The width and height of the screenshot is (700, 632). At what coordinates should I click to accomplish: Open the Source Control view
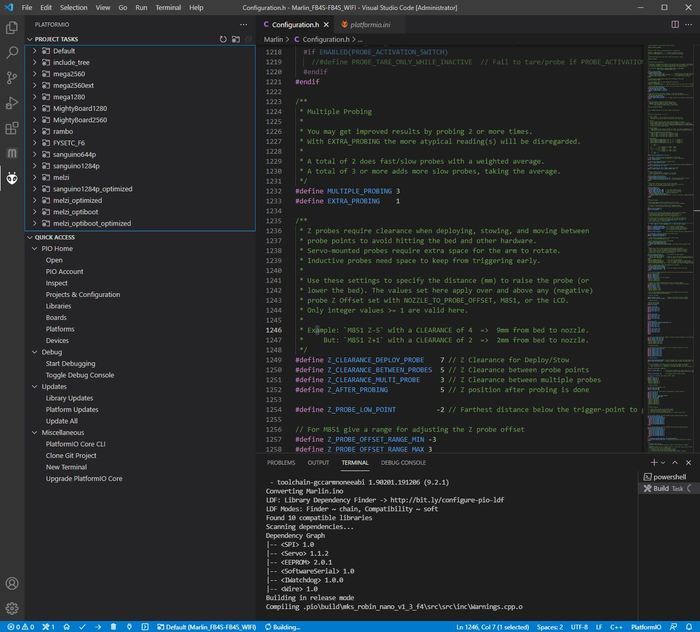pyautogui.click(x=12, y=77)
